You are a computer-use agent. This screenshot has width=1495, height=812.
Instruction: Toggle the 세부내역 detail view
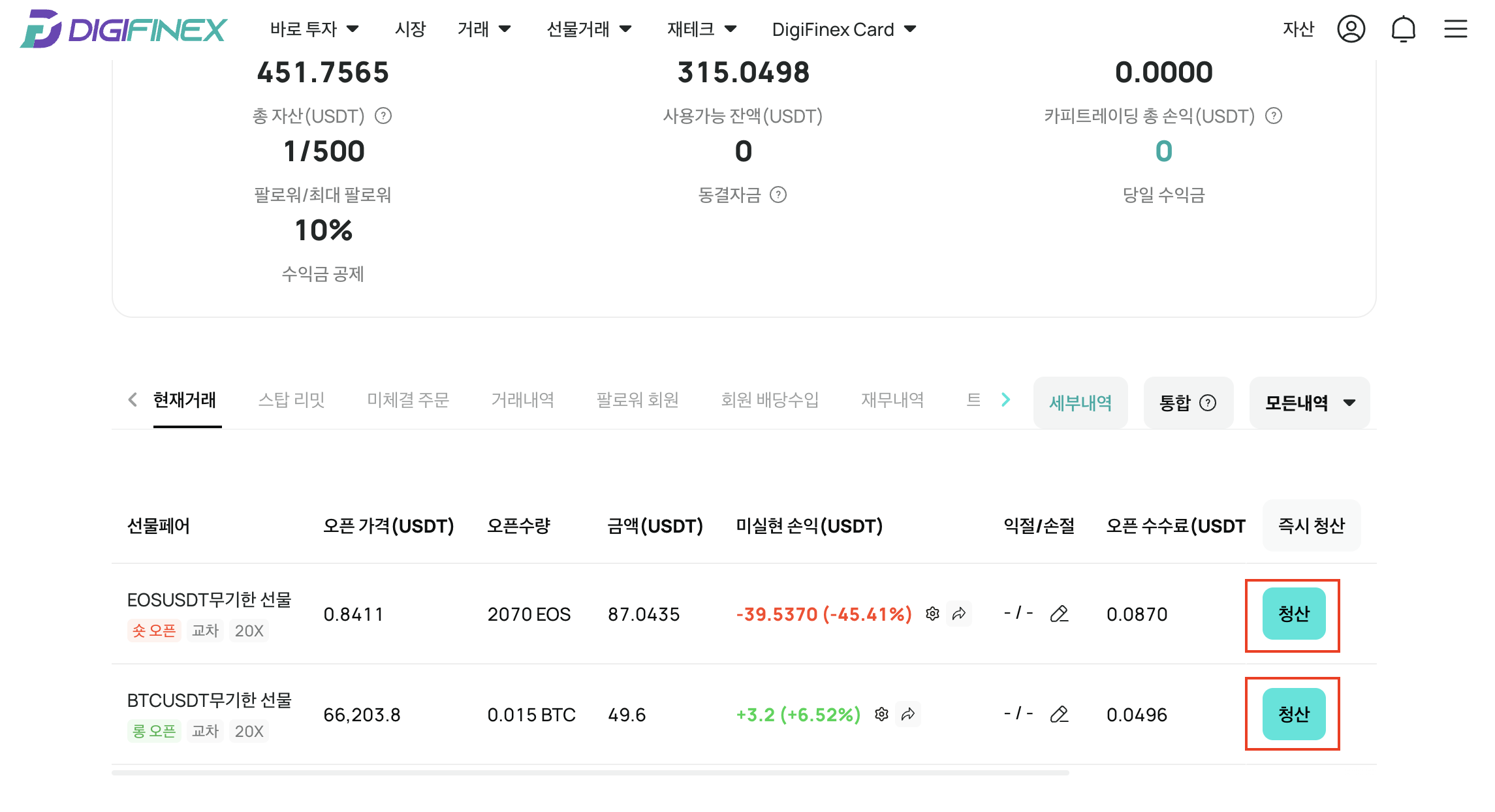tap(1080, 403)
